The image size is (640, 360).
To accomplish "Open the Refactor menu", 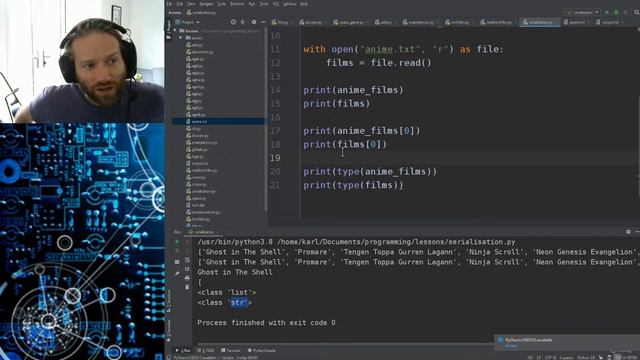I will [x=237, y=4].
